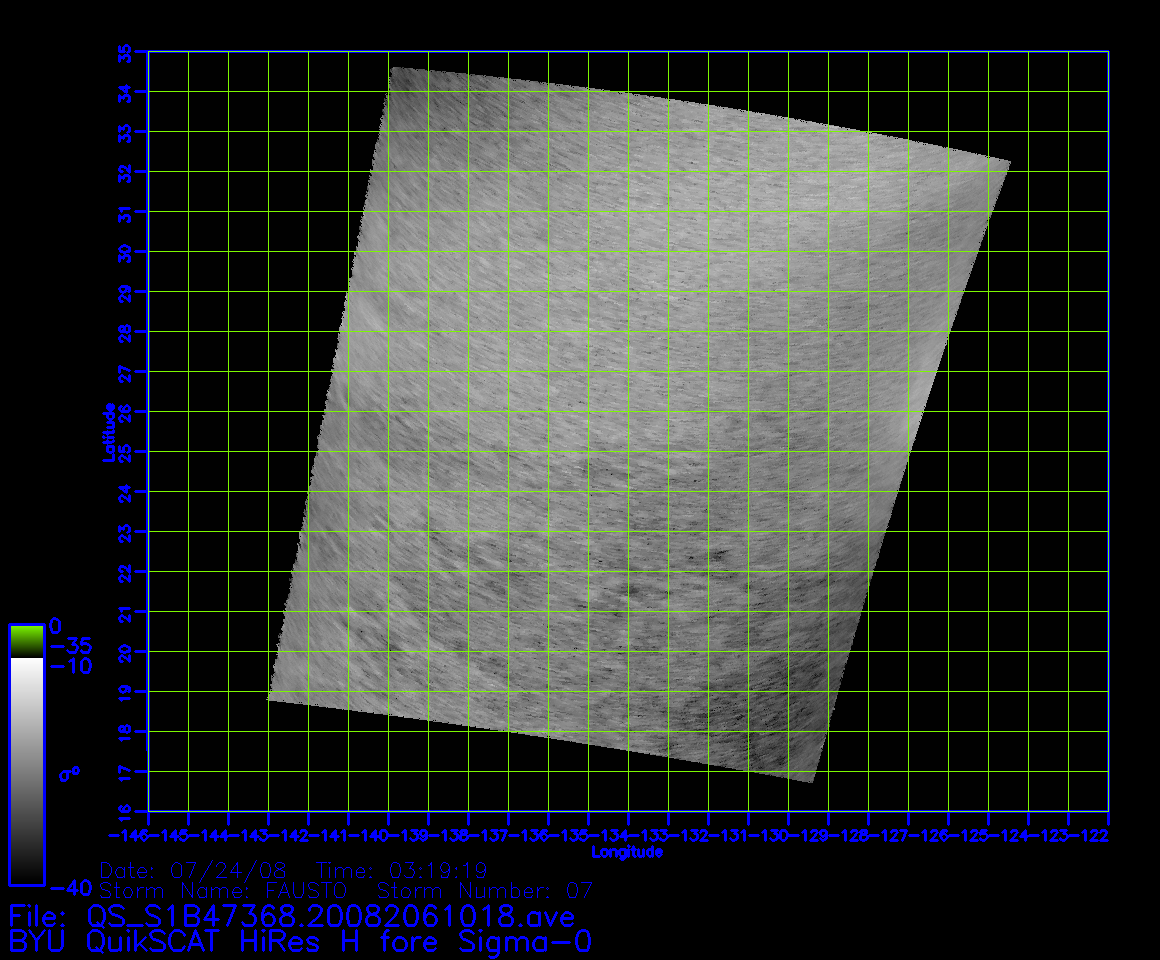
Task: Click the sigma-0 symbol next to the color bar
Action: pos(70,773)
